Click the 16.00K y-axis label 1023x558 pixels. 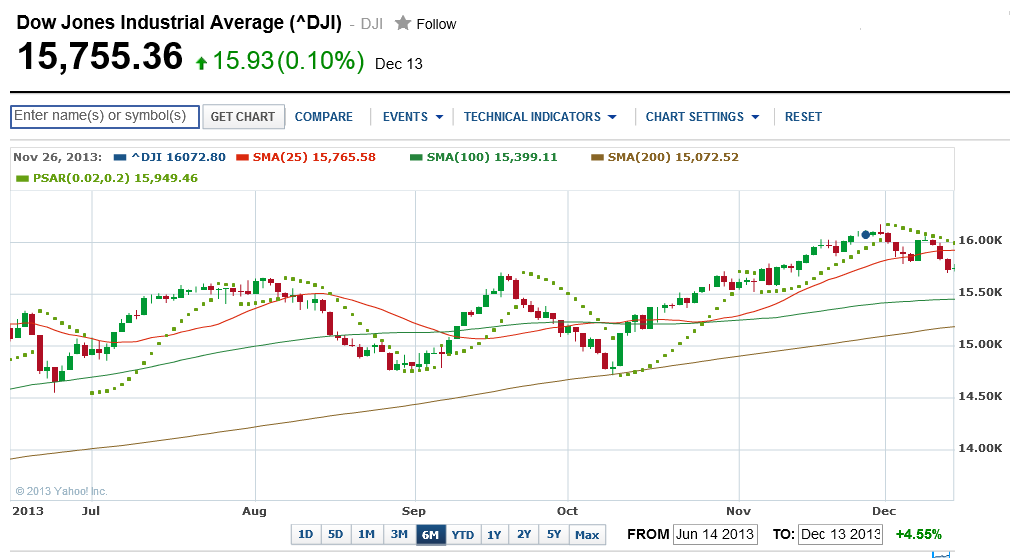point(980,240)
